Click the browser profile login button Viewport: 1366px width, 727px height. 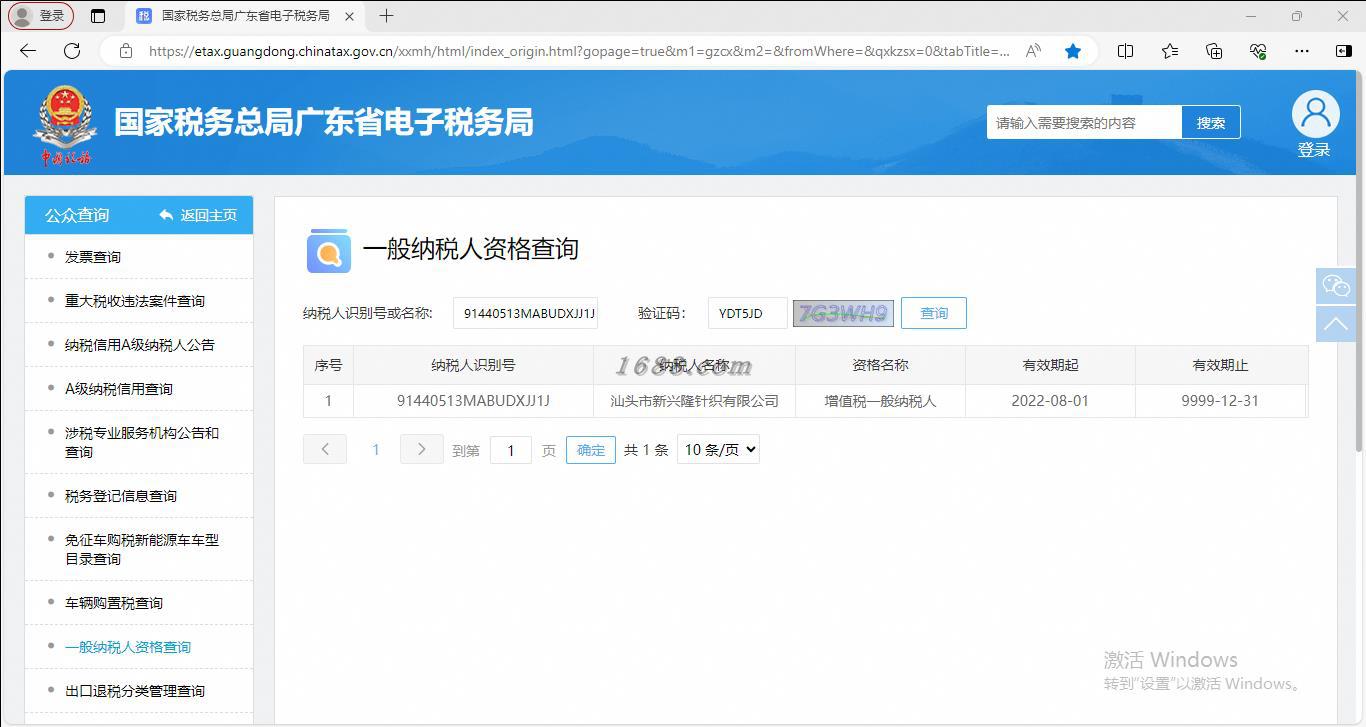(41, 16)
